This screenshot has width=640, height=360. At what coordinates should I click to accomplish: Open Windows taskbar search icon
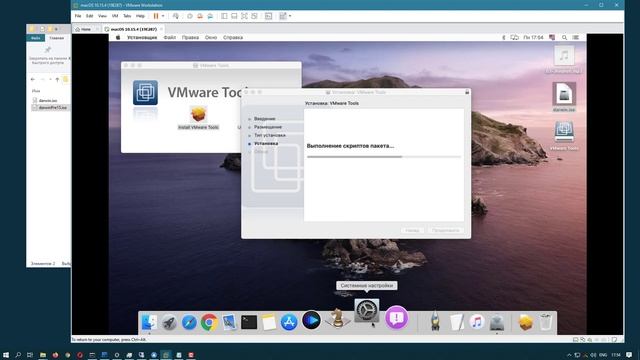tap(18, 355)
